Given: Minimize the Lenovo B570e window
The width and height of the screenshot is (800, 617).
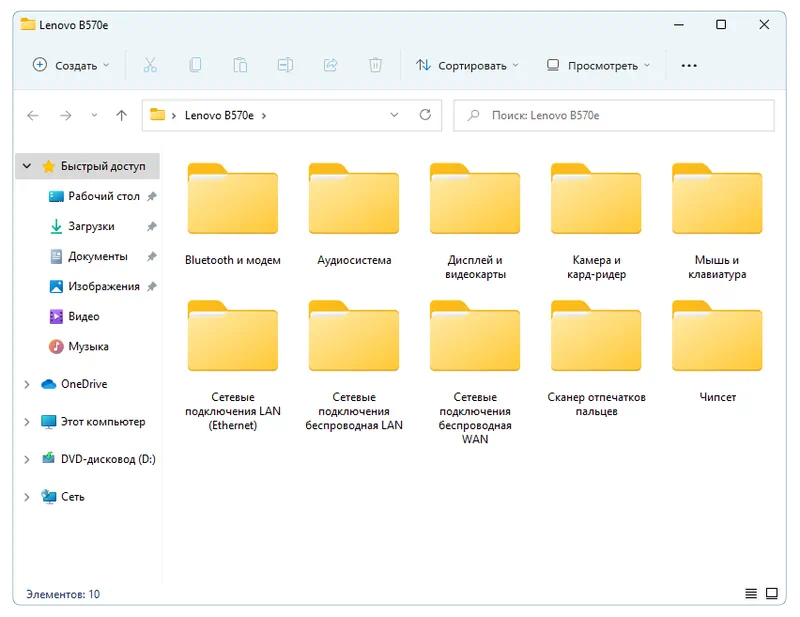Looking at the screenshot, I should click(679, 24).
